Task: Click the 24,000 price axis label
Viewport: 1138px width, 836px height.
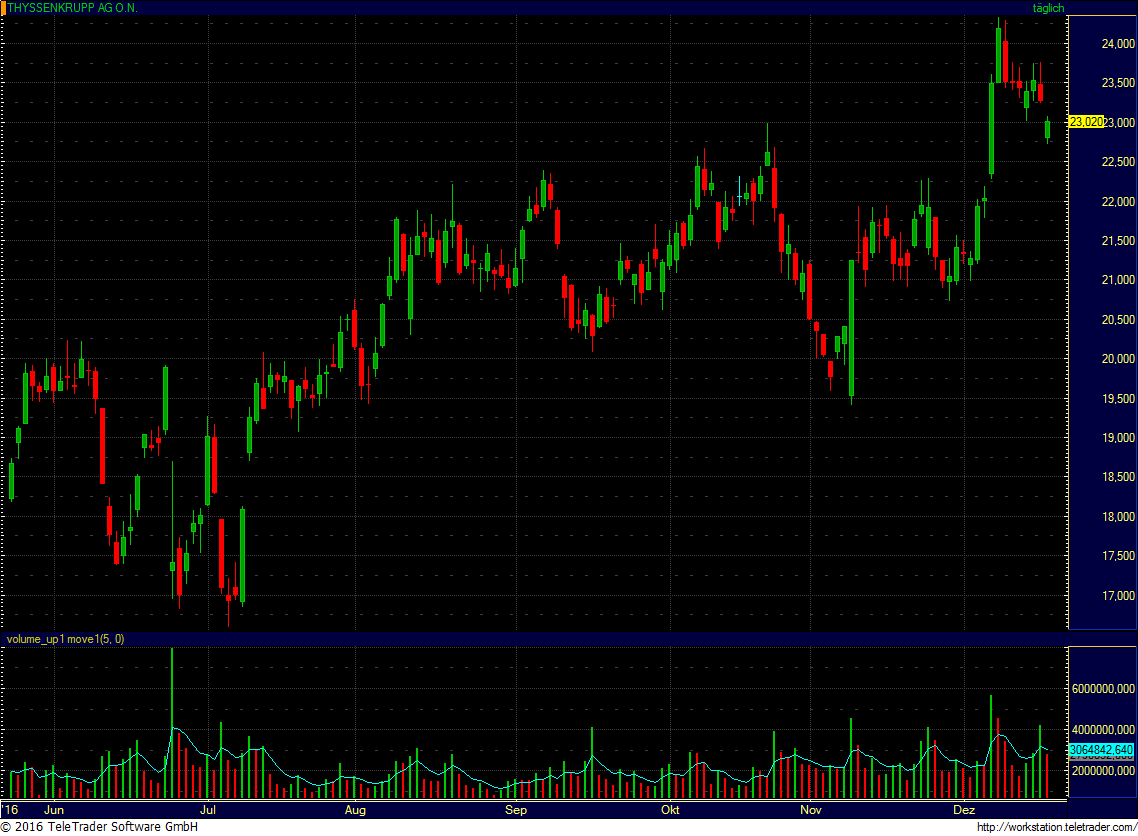Action: pos(1118,44)
